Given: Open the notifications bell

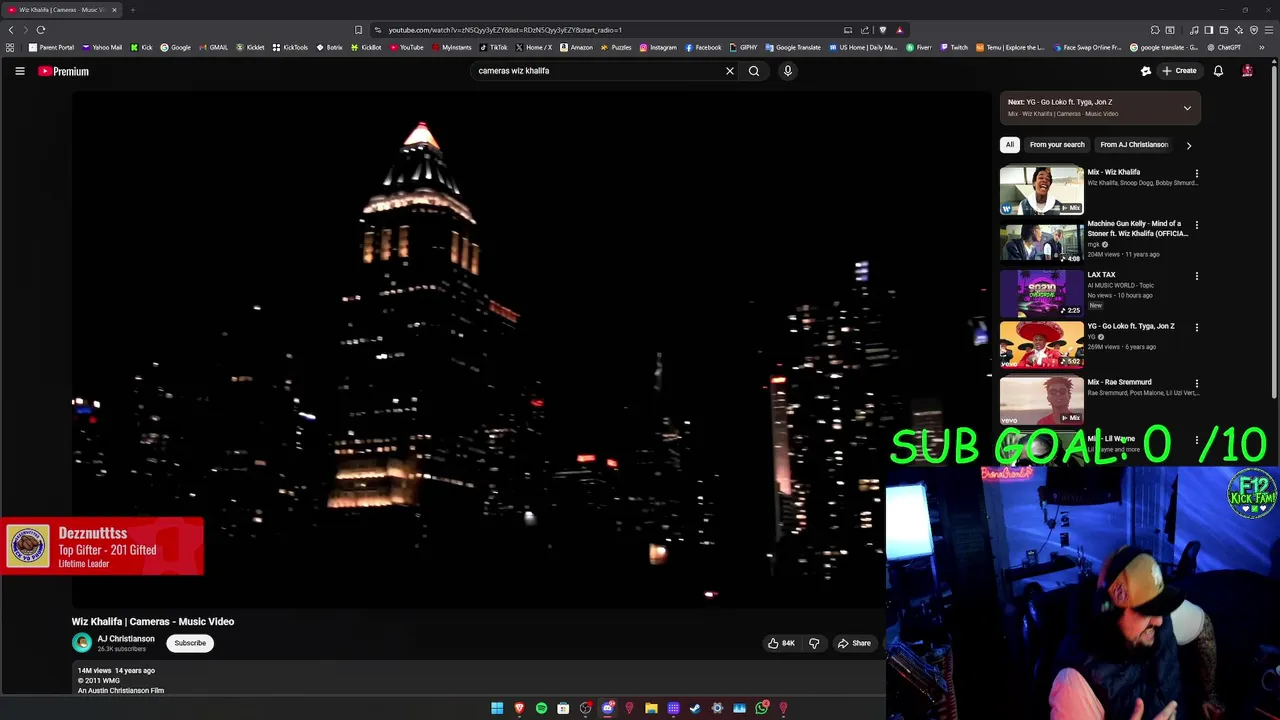Looking at the screenshot, I should tap(1218, 71).
